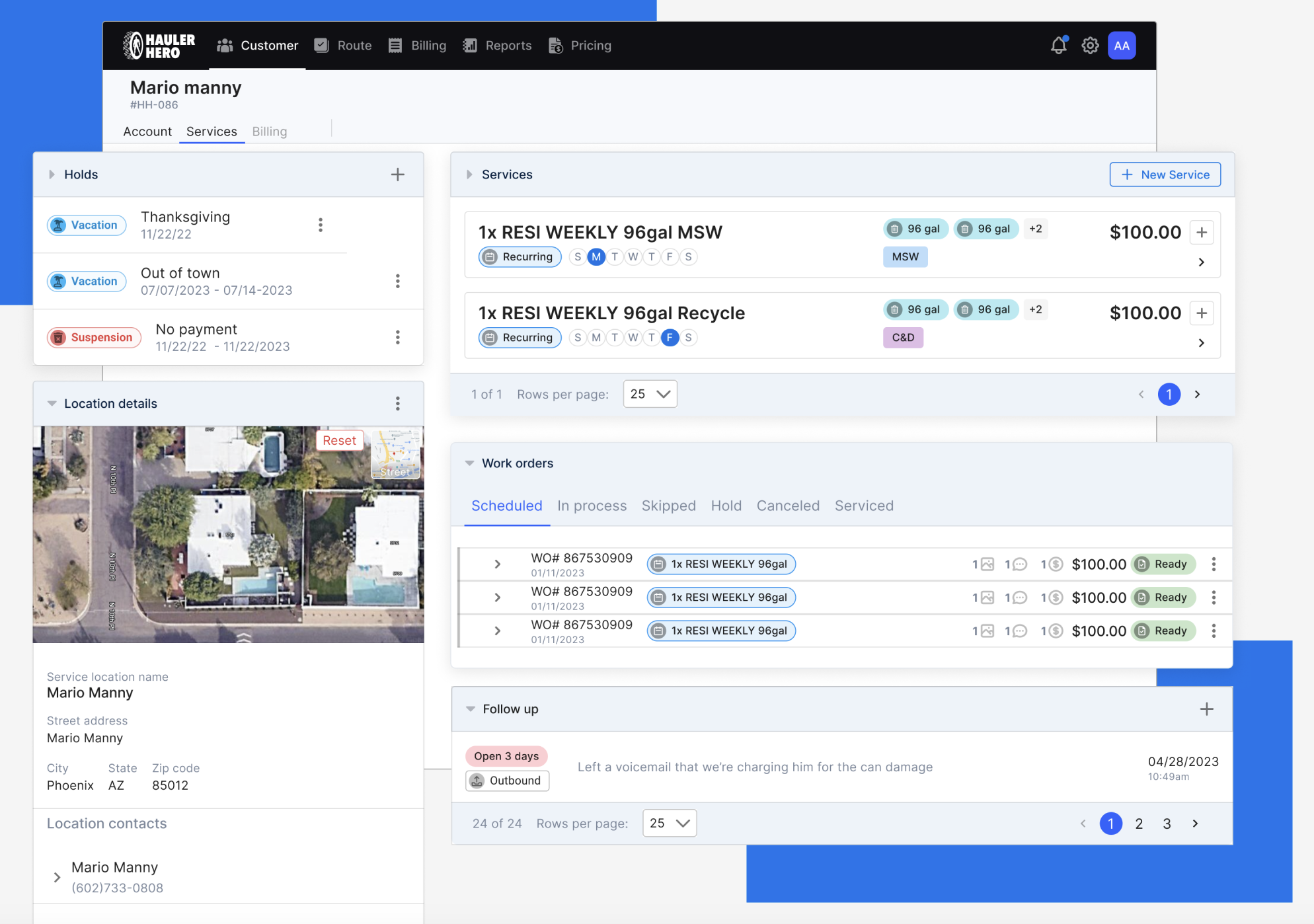The height and width of the screenshot is (924, 1314).
Task: Collapse the Work orders section
Action: (x=469, y=463)
